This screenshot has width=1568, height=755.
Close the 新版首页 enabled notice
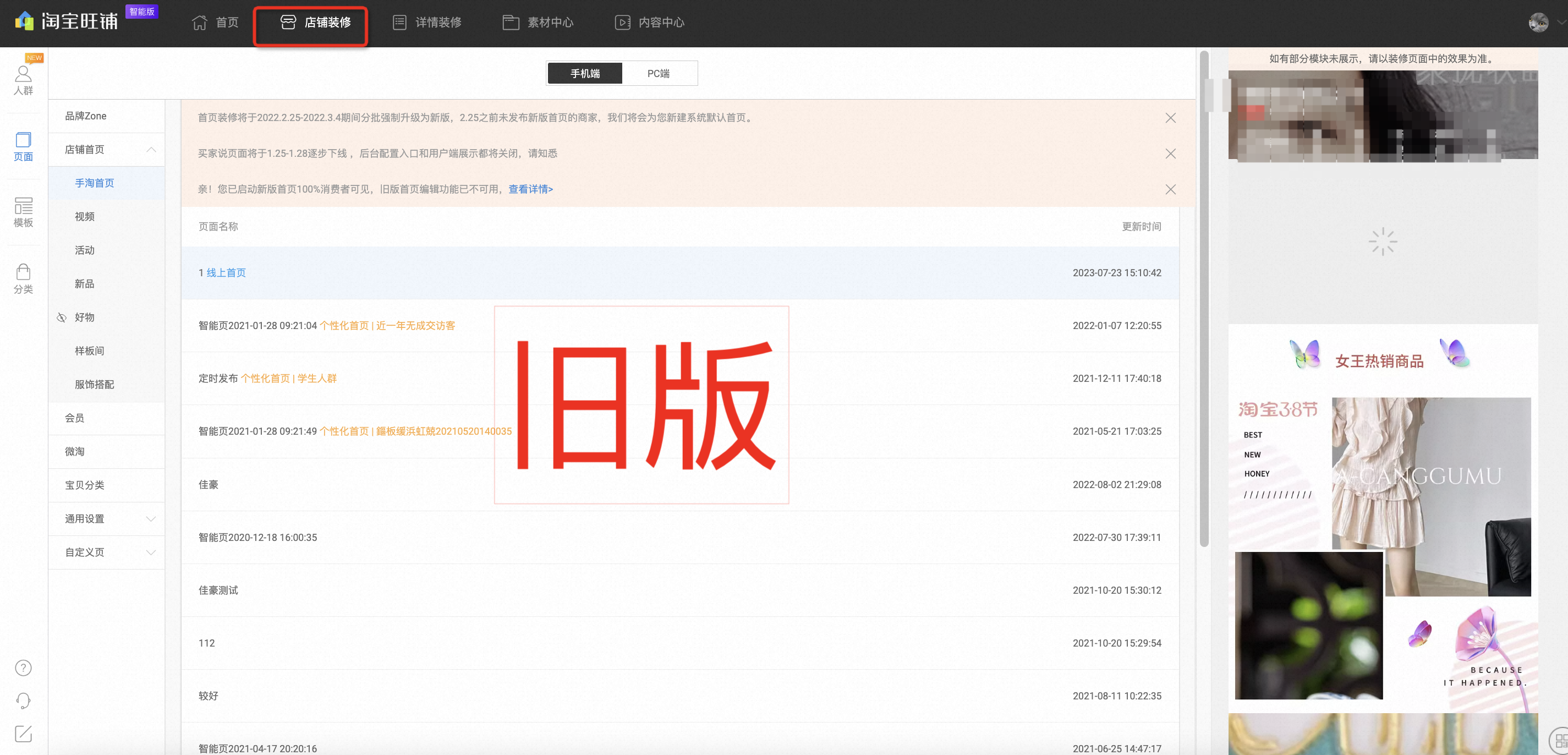coord(1170,189)
